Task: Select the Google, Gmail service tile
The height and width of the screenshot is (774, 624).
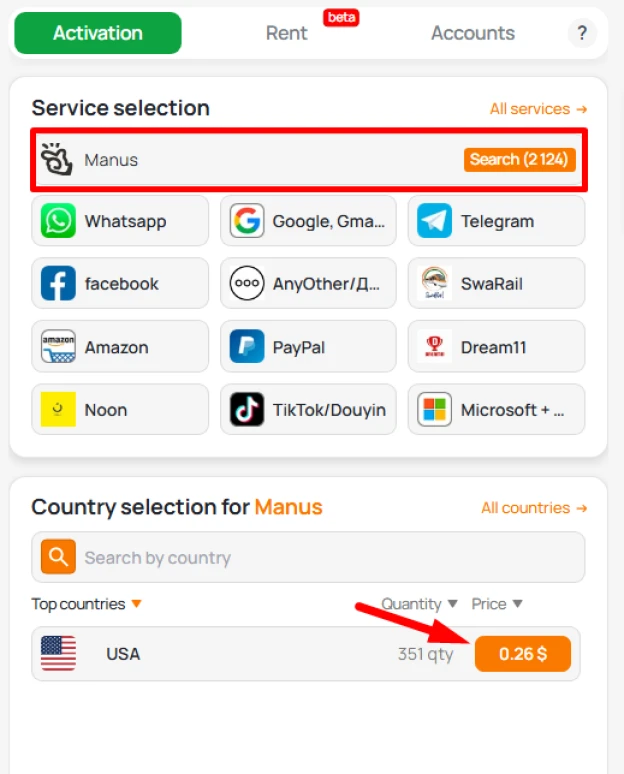Action: (309, 221)
